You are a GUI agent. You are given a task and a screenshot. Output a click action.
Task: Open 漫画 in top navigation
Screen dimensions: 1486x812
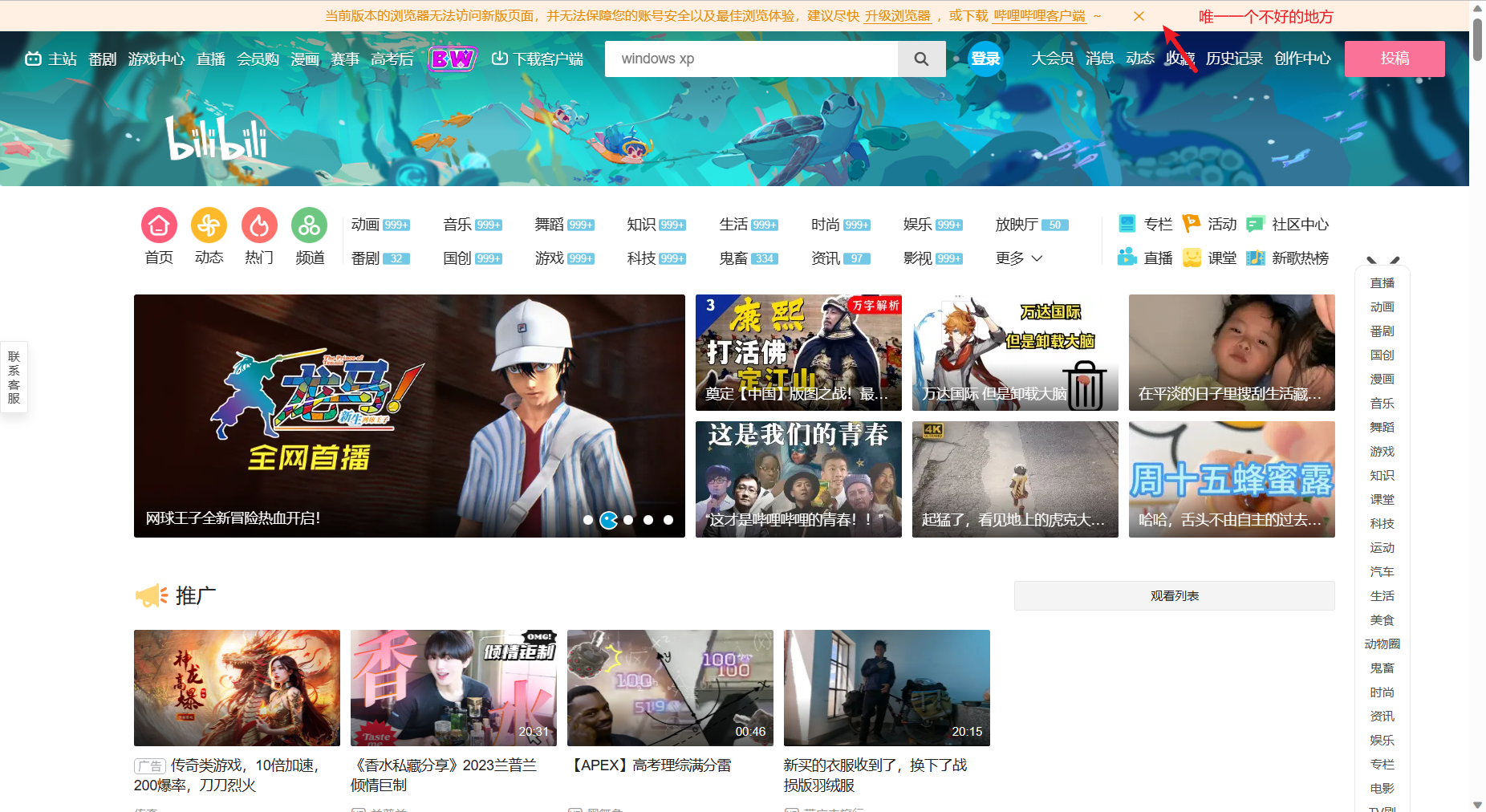click(305, 59)
